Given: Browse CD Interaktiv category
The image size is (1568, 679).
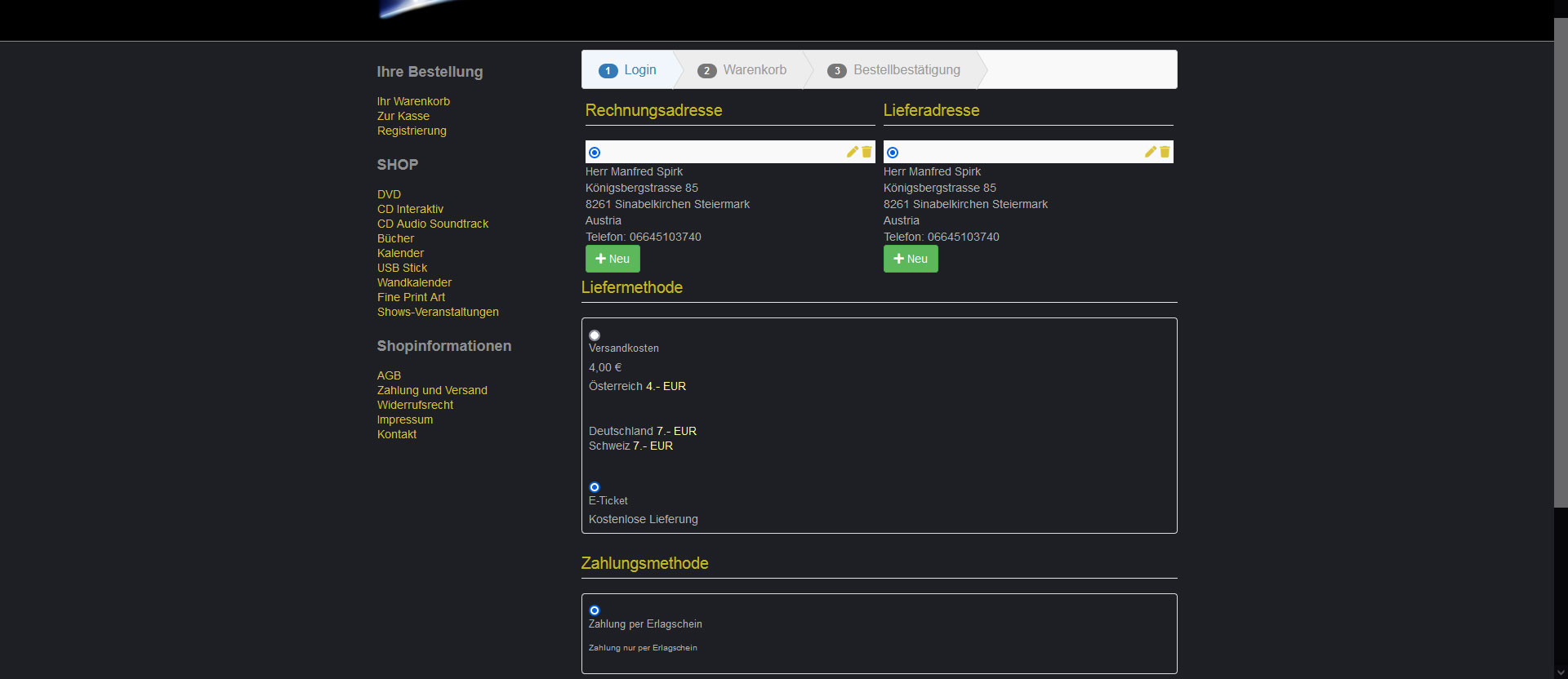Looking at the screenshot, I should 410,209.
